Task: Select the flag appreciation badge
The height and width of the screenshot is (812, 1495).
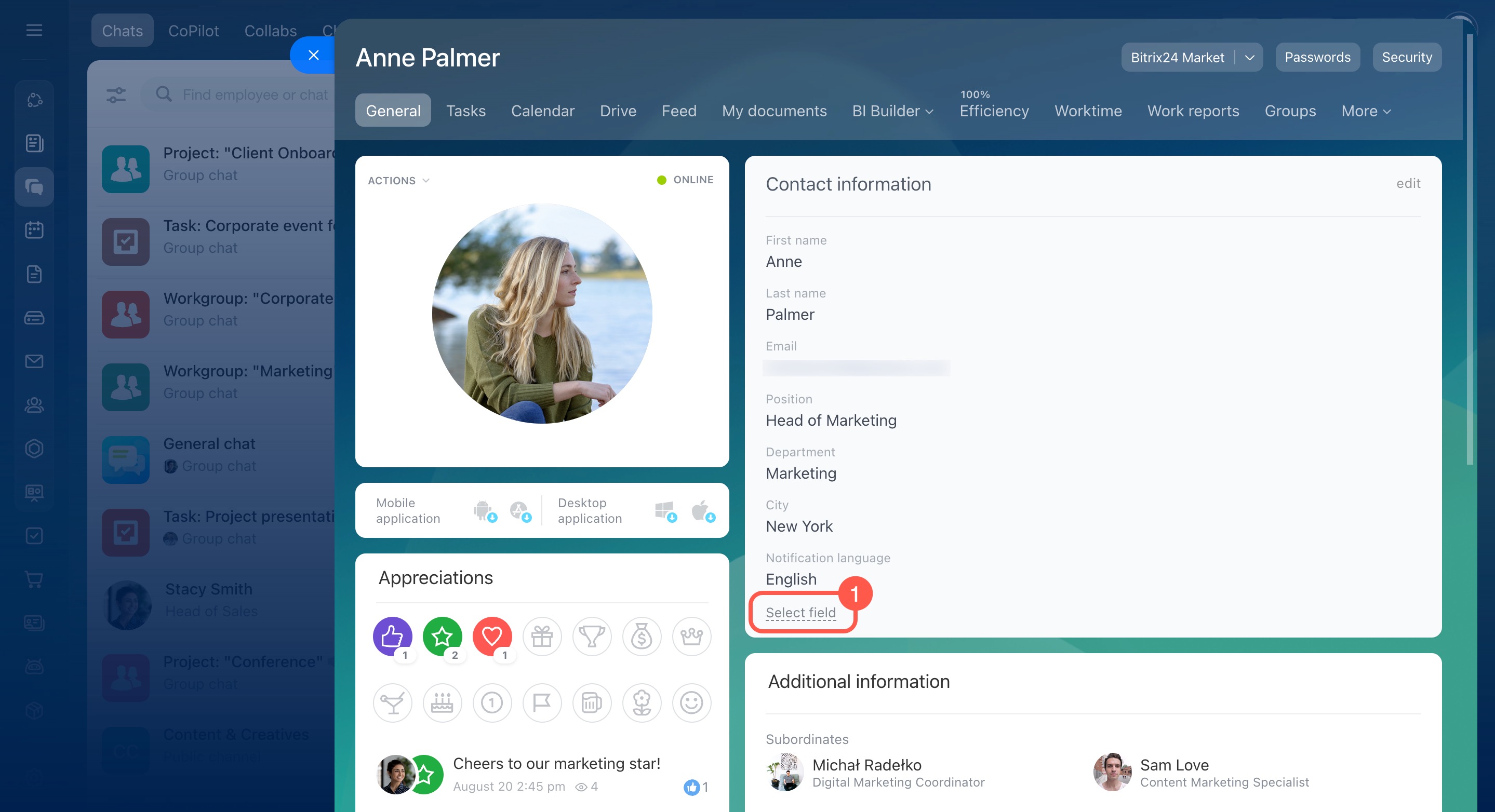Action: (x=542, y=703)
